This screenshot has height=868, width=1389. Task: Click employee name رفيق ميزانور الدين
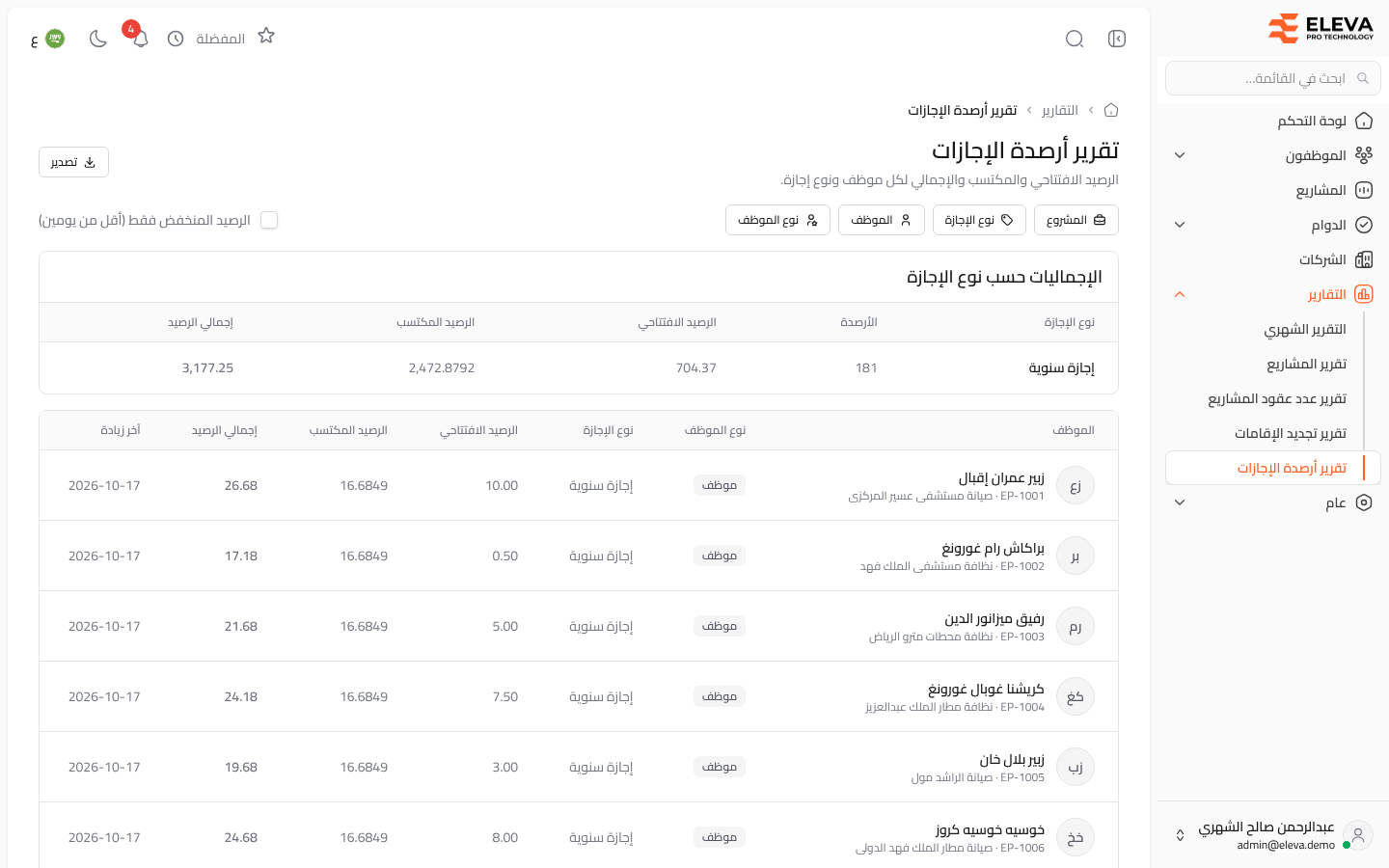[994, 618]
